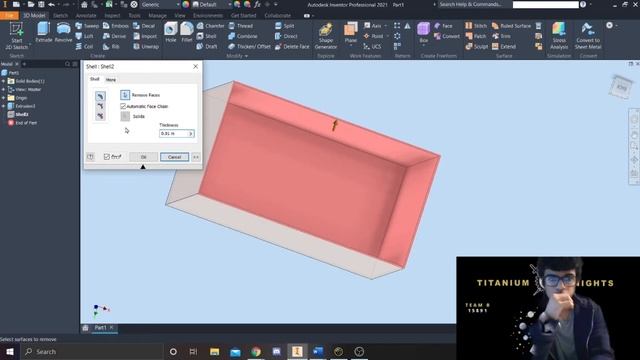
Task: Open the appearance color wheel picker
Action: pyautogui.click(x=186, y=4)
